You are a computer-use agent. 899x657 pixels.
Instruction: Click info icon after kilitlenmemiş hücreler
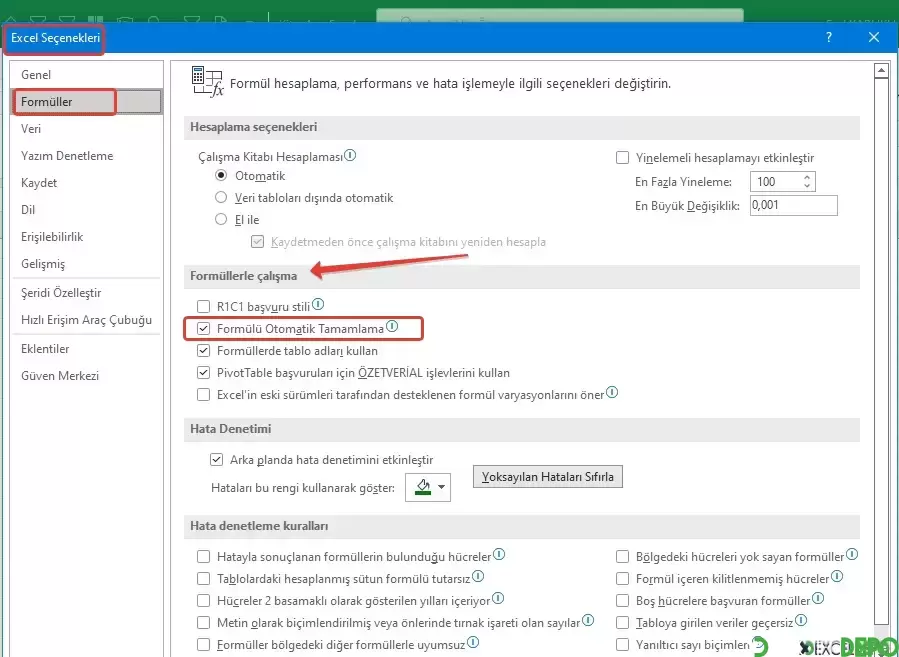tap(837, 576)
